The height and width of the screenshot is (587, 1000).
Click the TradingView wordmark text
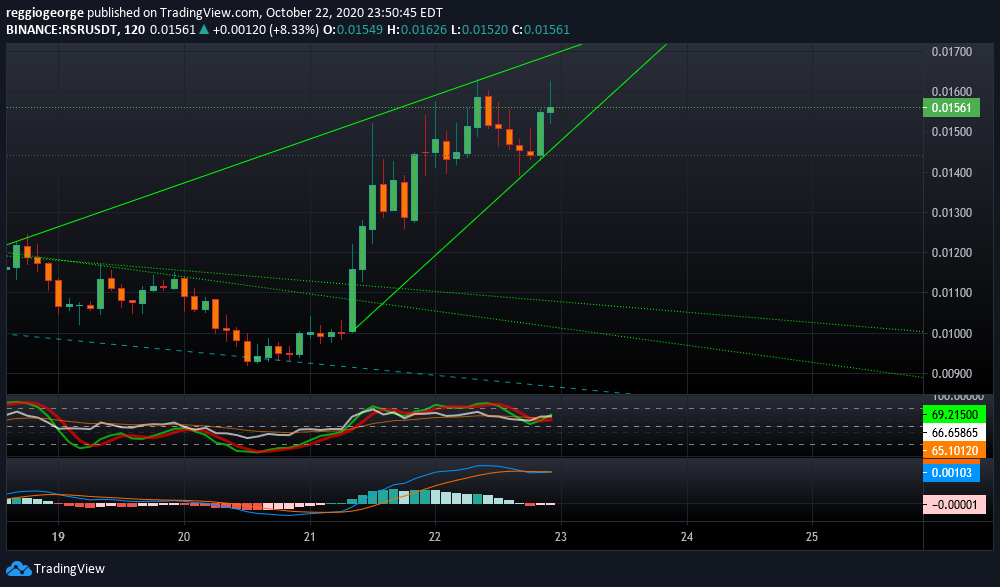pyautogui.click(x=69, y=568)
